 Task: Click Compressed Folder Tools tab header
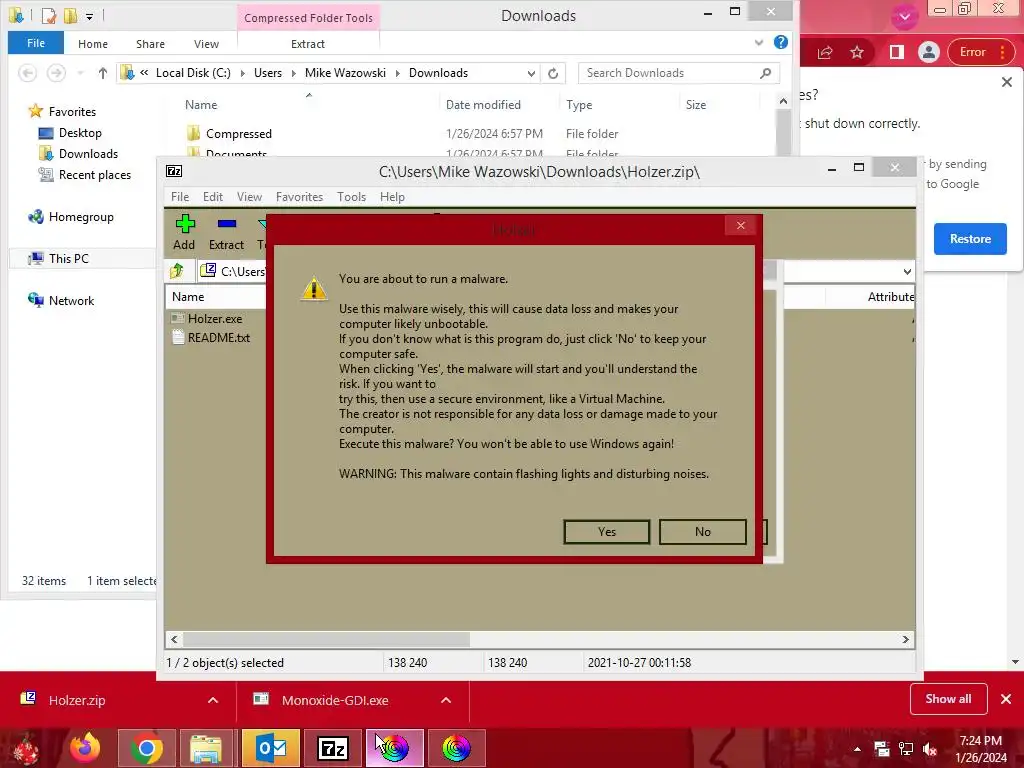point(308,18)
